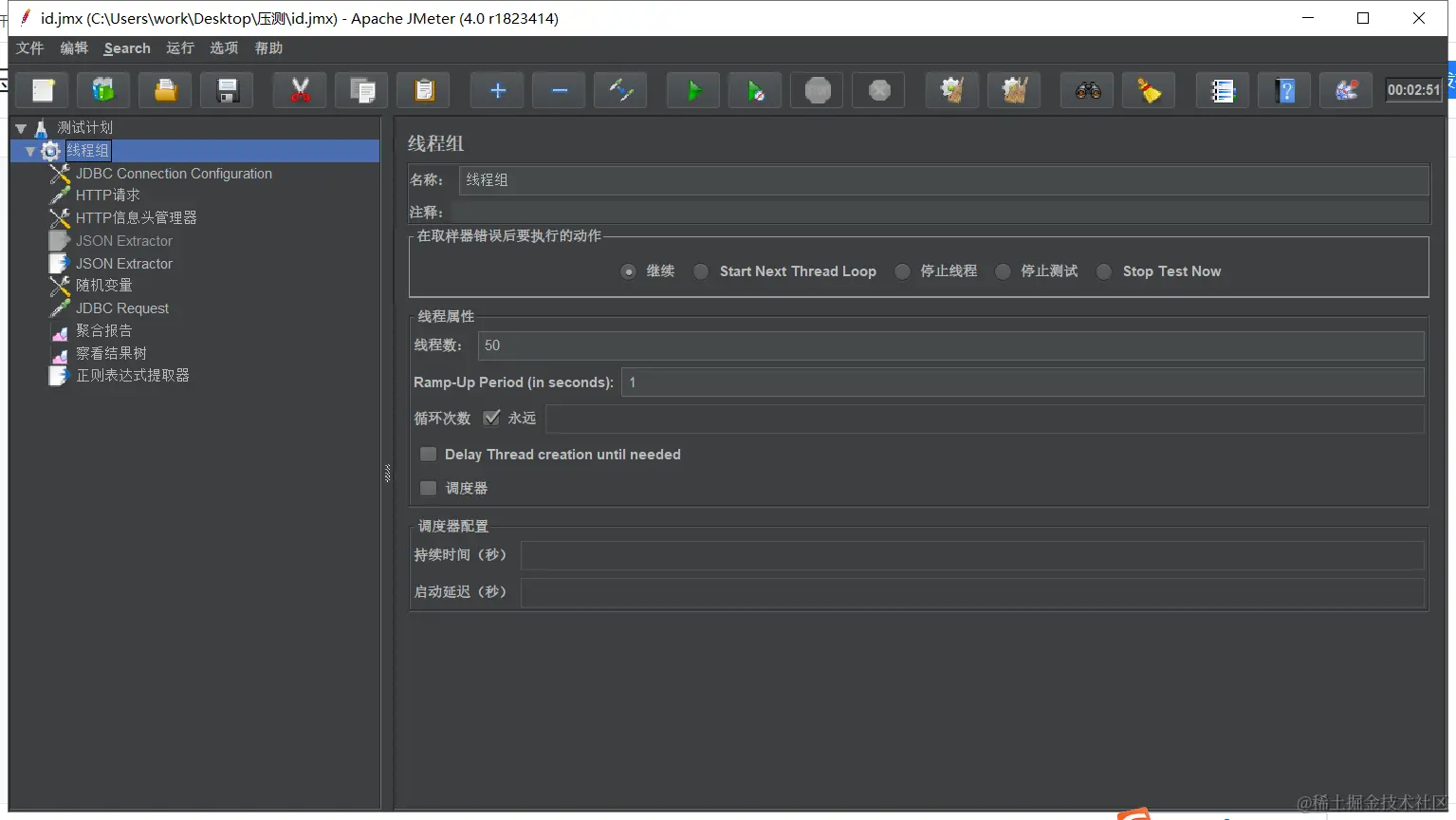The image size is (1456, 820).
Task: Select 测试计划 in the tree
Action: [x=84, y=128]
